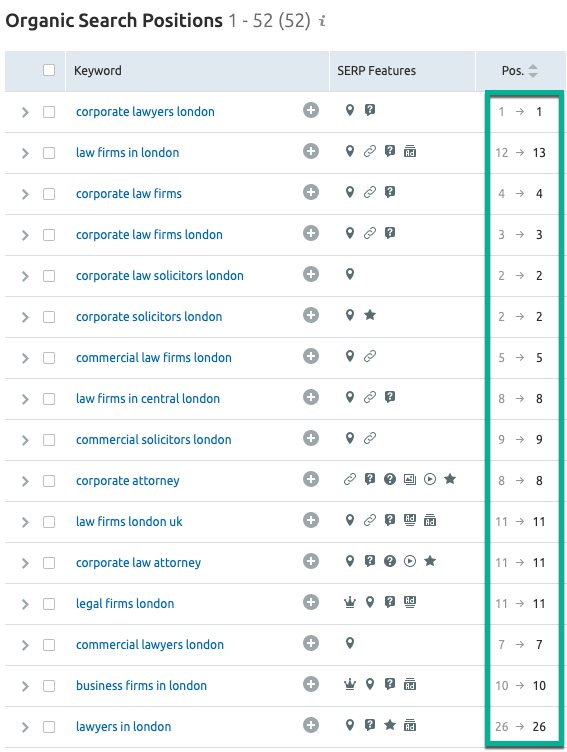Click people-also-ask icon for law firms in central london

point(390,397)
